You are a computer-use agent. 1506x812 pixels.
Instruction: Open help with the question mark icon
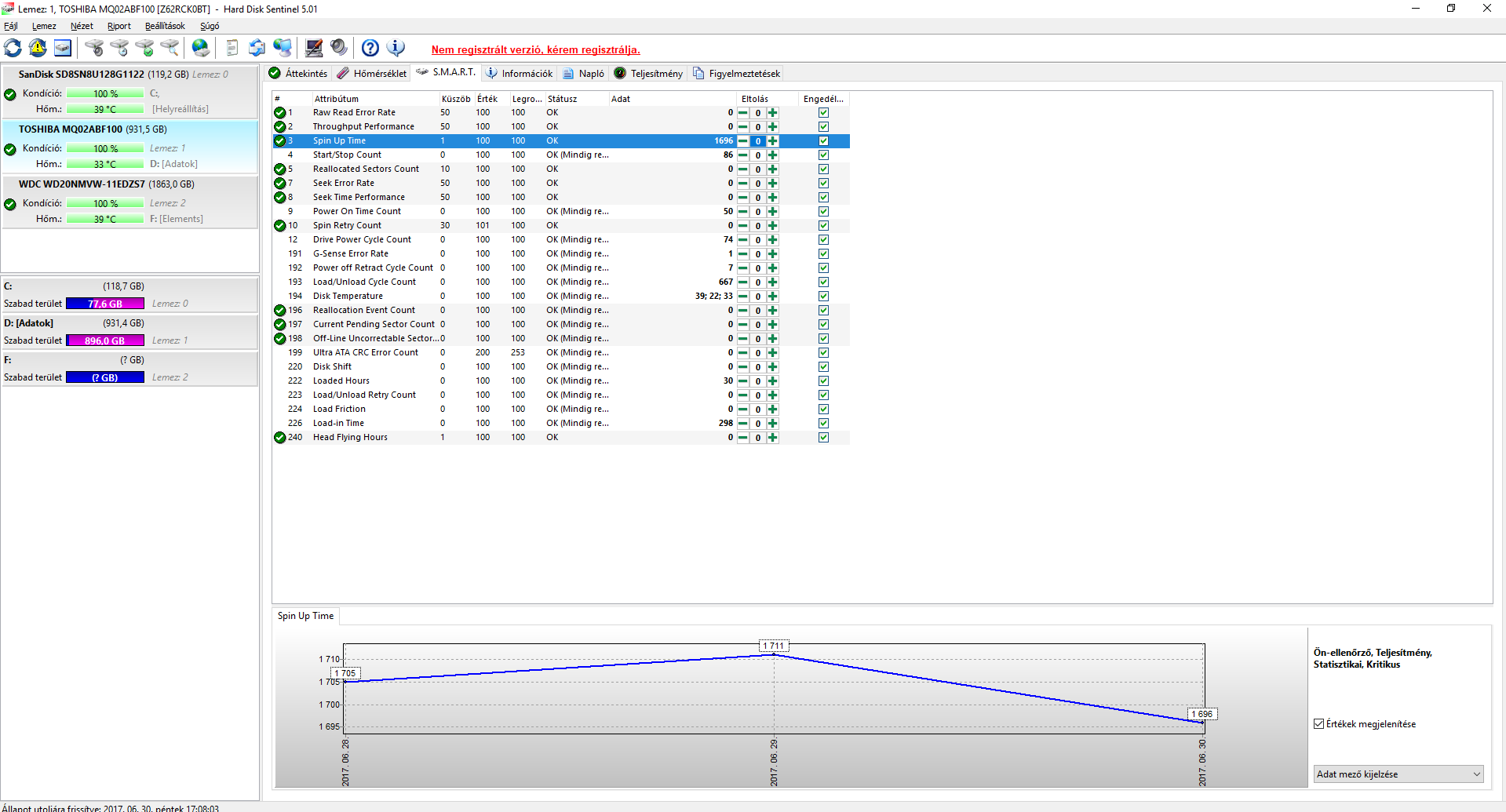[370, 48]
